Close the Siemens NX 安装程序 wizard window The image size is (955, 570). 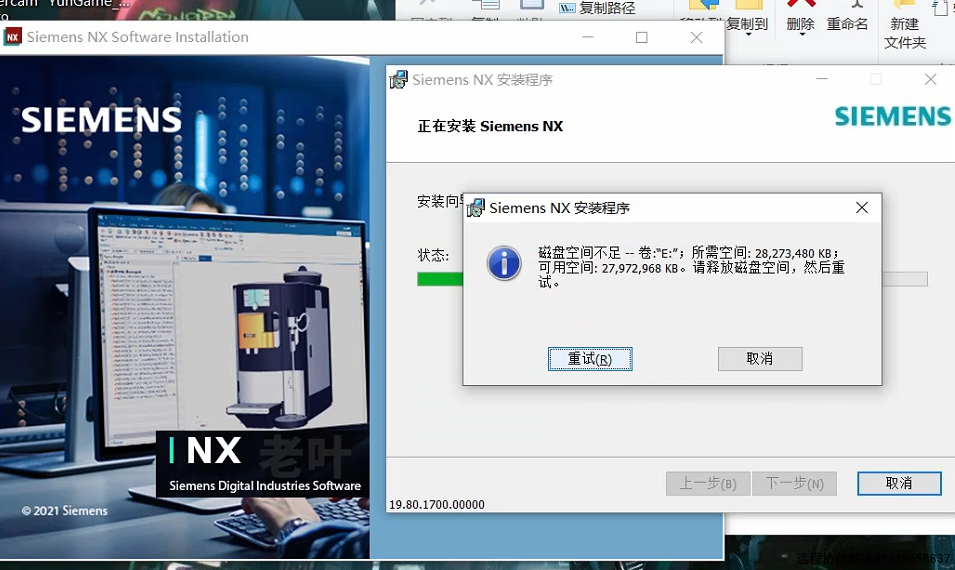point(930,79)
